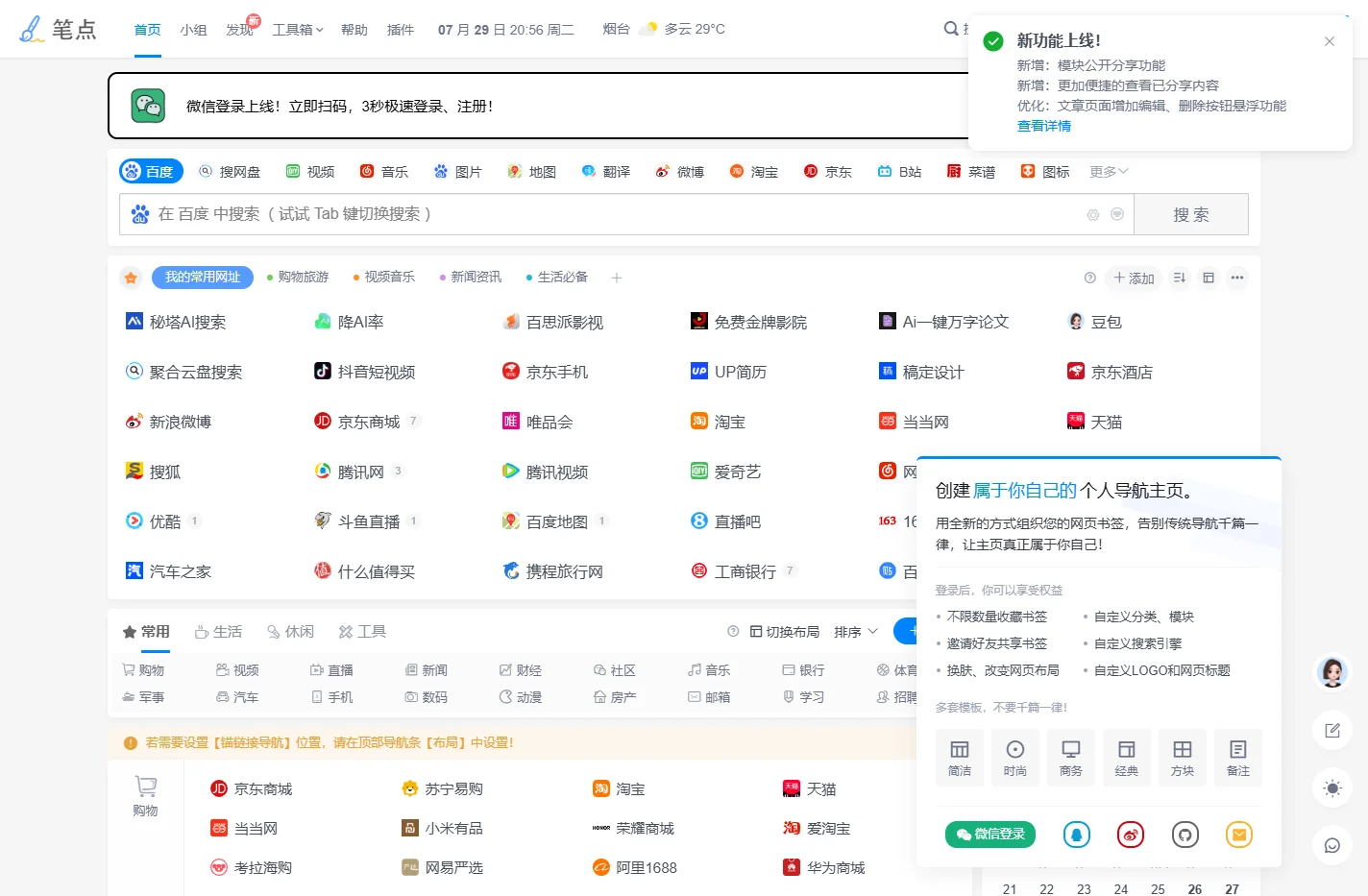Select 我的常用网址 category tab
This screenshot has width=1368, height=896.
pos(203,277)
